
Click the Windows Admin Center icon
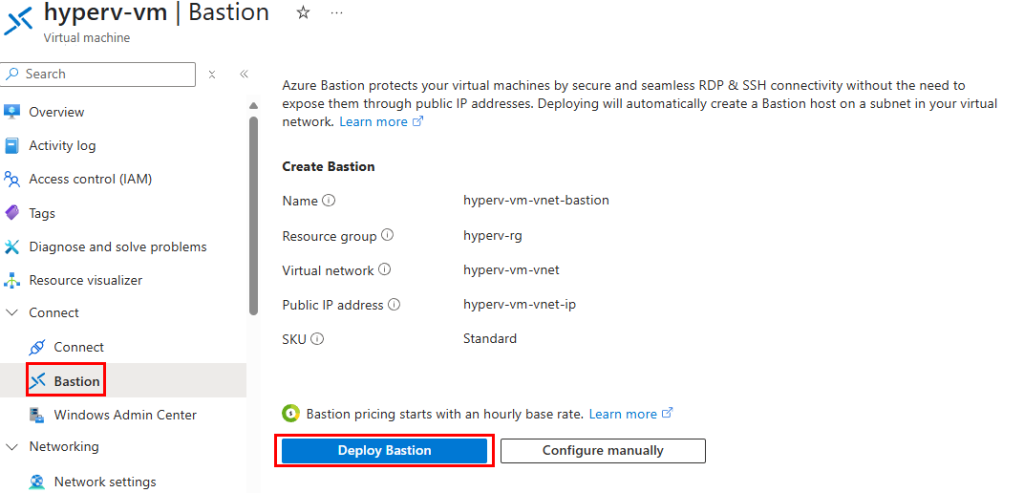(x=37, y=415)
